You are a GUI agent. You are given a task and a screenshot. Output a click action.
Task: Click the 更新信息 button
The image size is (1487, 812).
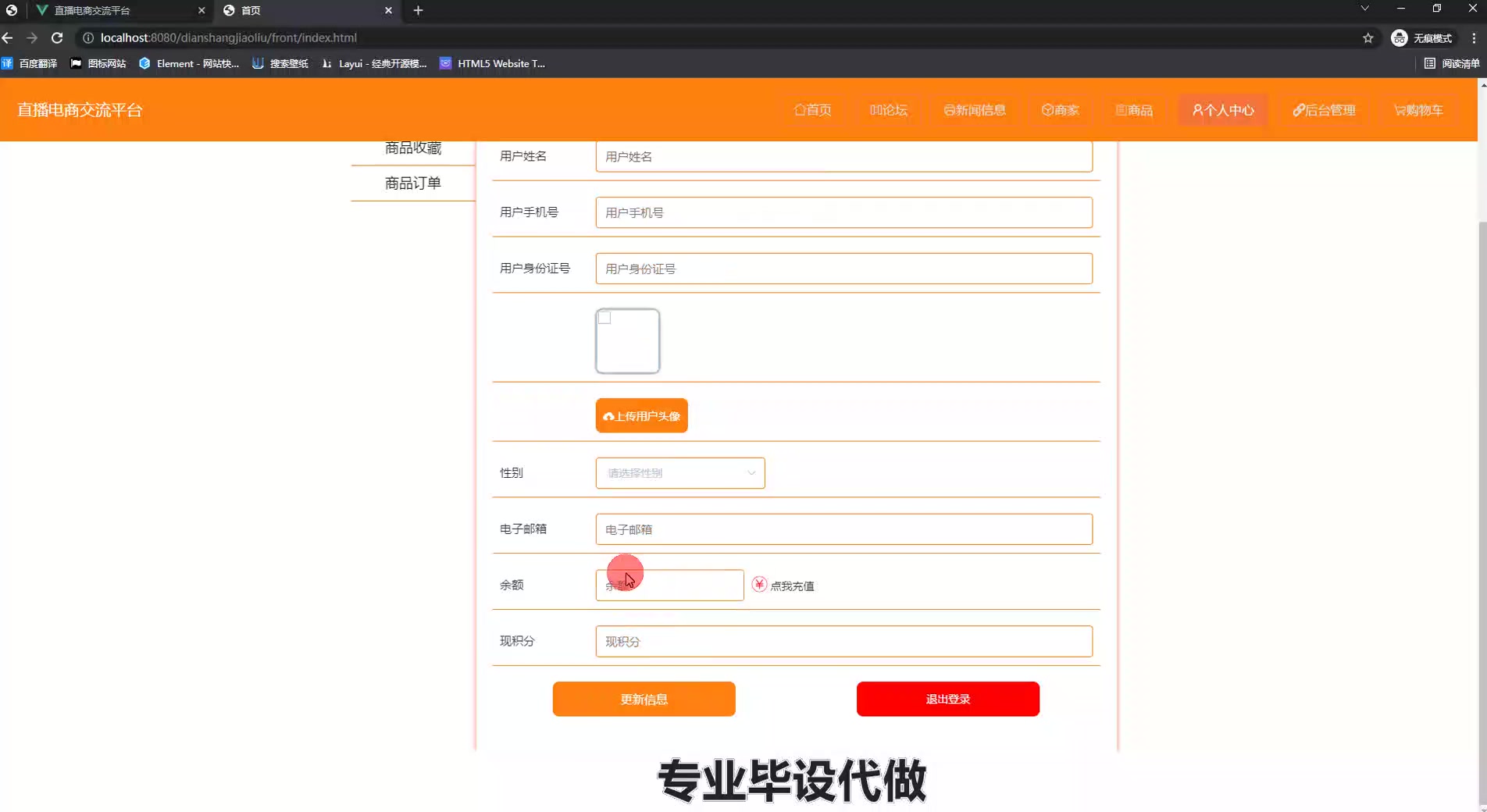tap(644, 699)
